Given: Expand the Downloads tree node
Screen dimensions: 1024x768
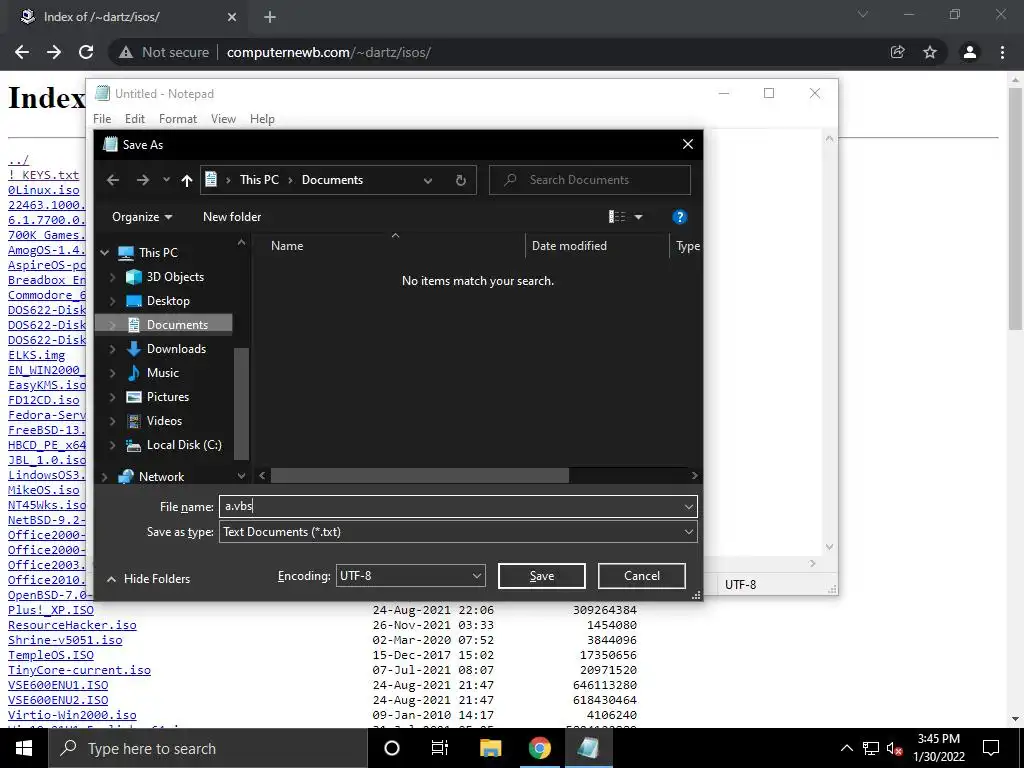Looking at the screenshot, I should 112,349.
